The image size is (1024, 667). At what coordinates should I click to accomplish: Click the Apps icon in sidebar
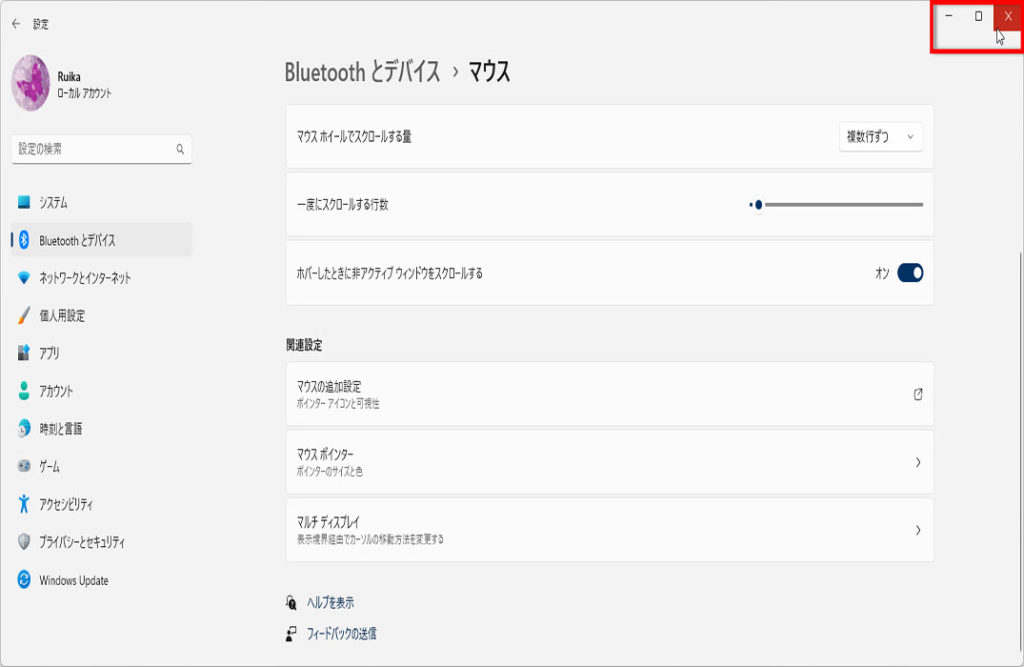pyautogui.click(x=24, y=353)
